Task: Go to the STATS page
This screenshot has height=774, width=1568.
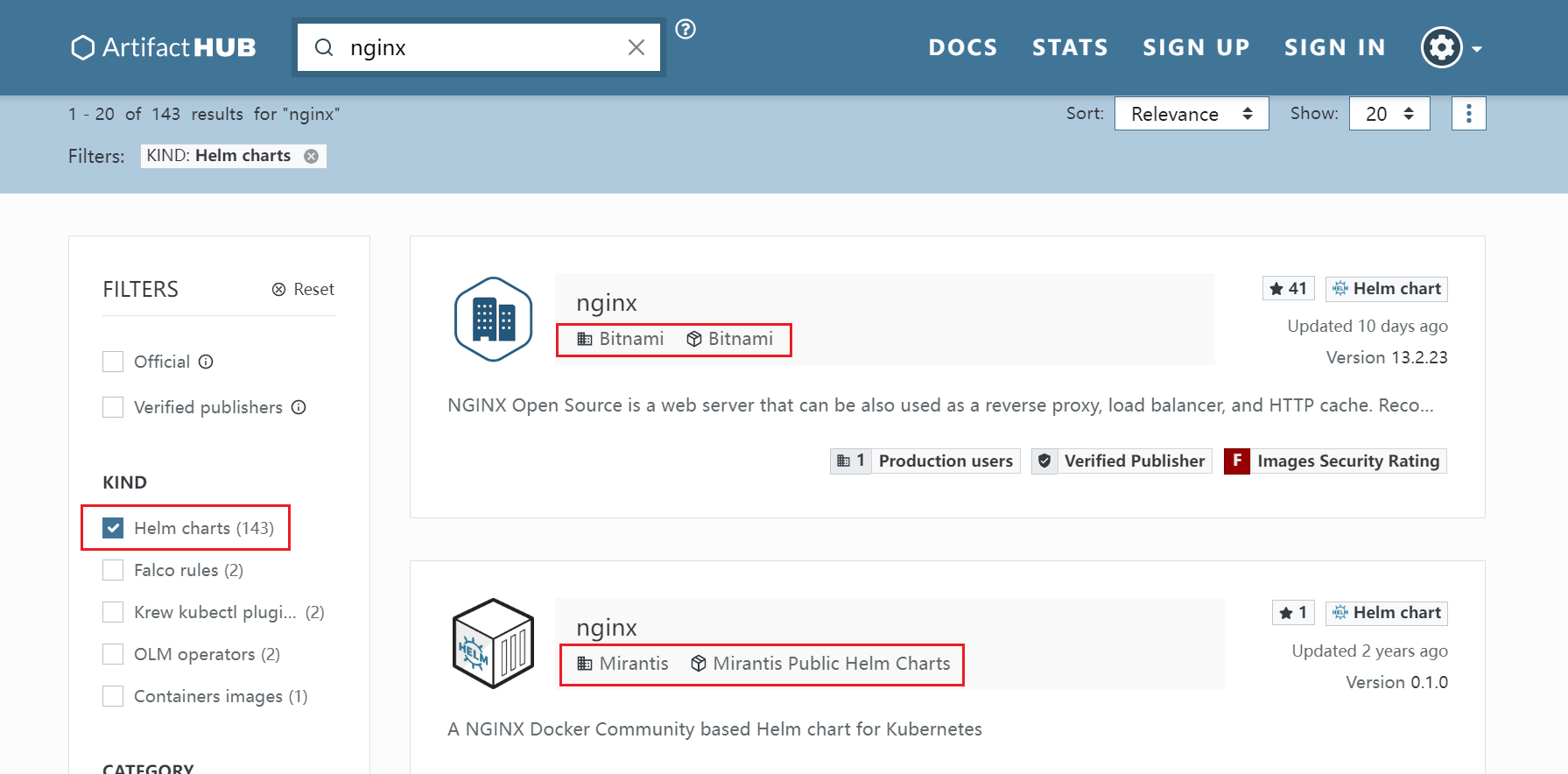Action: click(x=1070, y=47)
